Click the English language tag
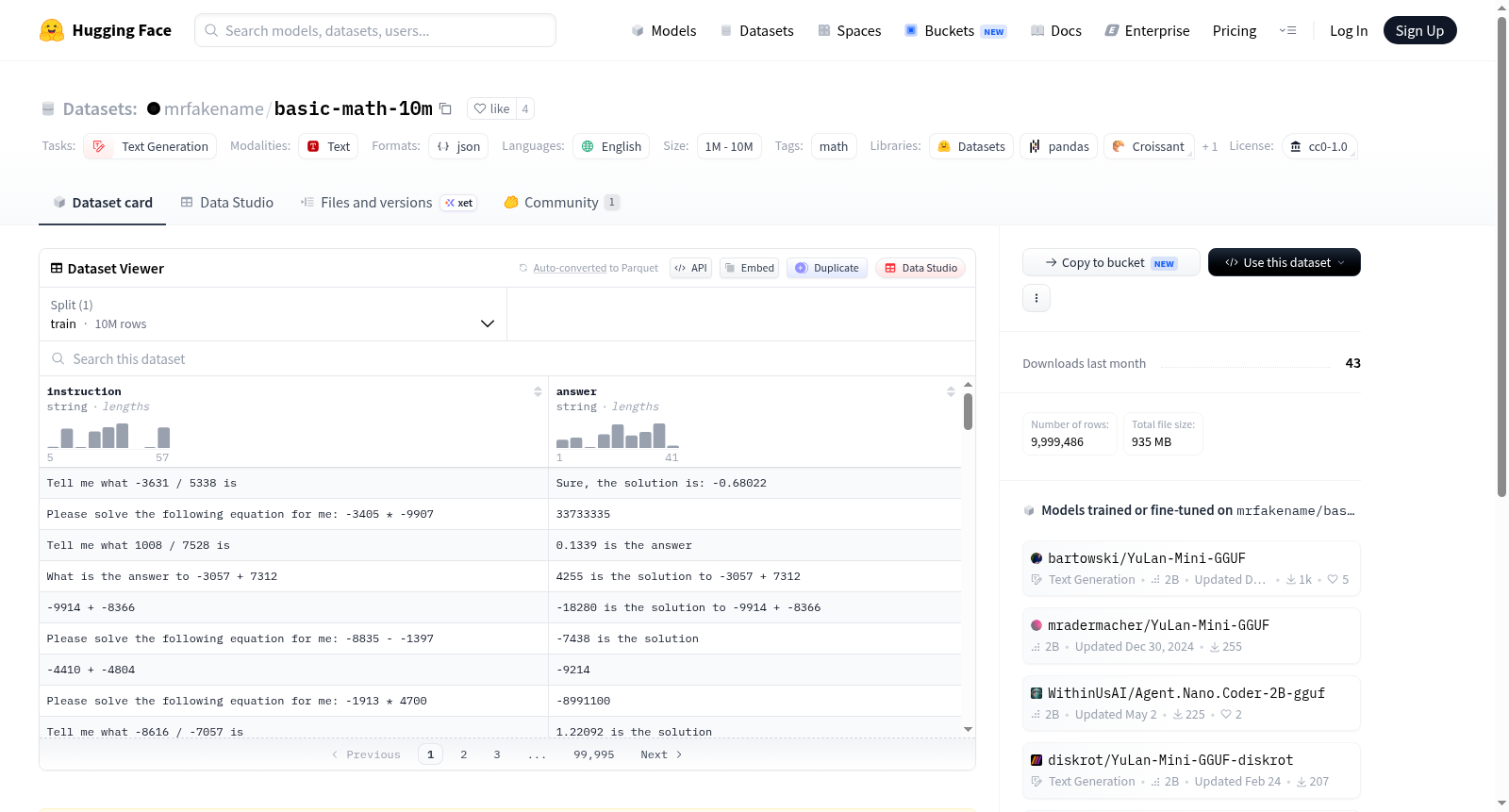Viewport: 1509px width, 812px height. [x=611, y=146]
